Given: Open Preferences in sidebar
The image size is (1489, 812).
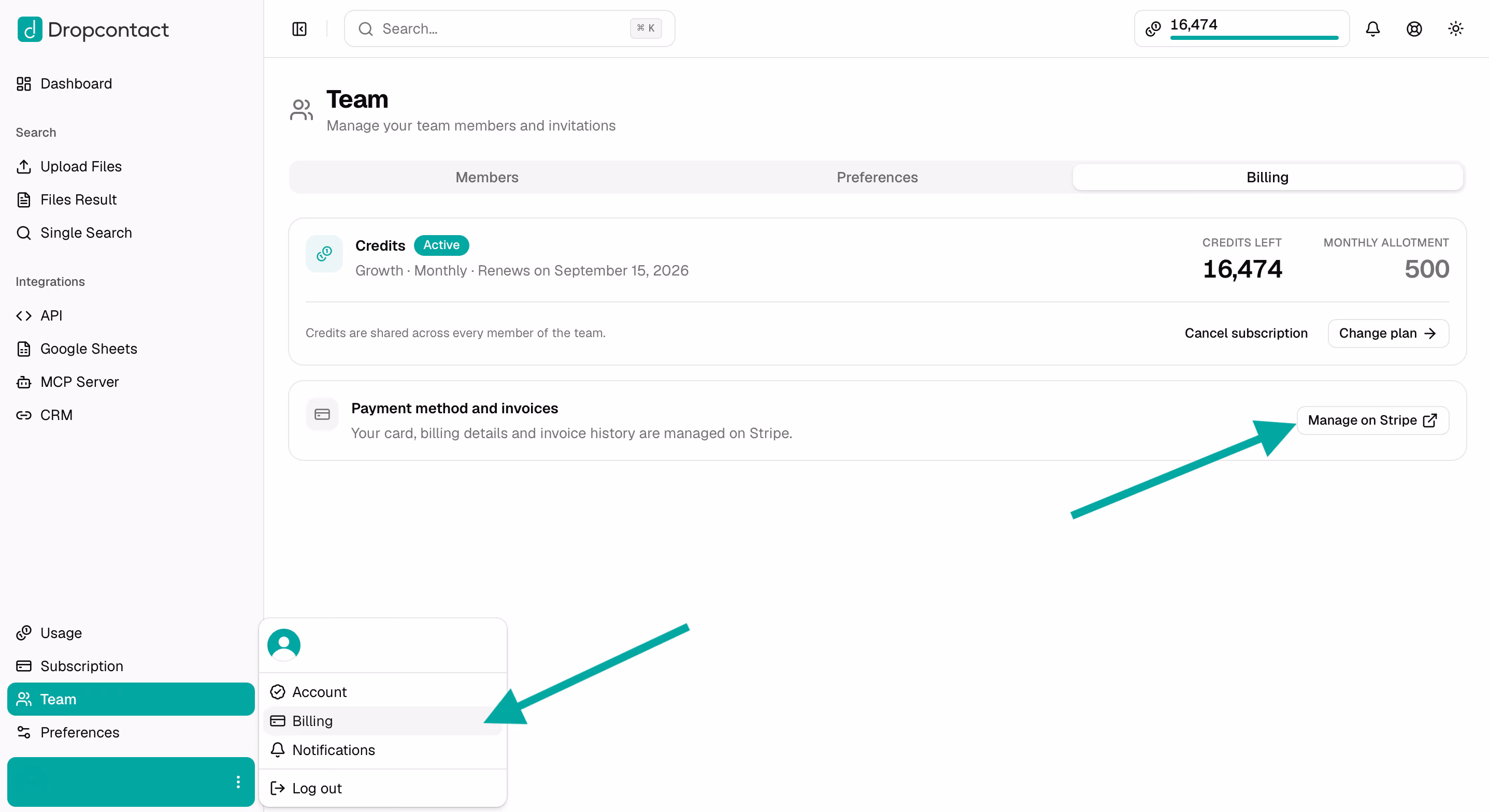Looking at the screenshot, I should pos(131,732).
